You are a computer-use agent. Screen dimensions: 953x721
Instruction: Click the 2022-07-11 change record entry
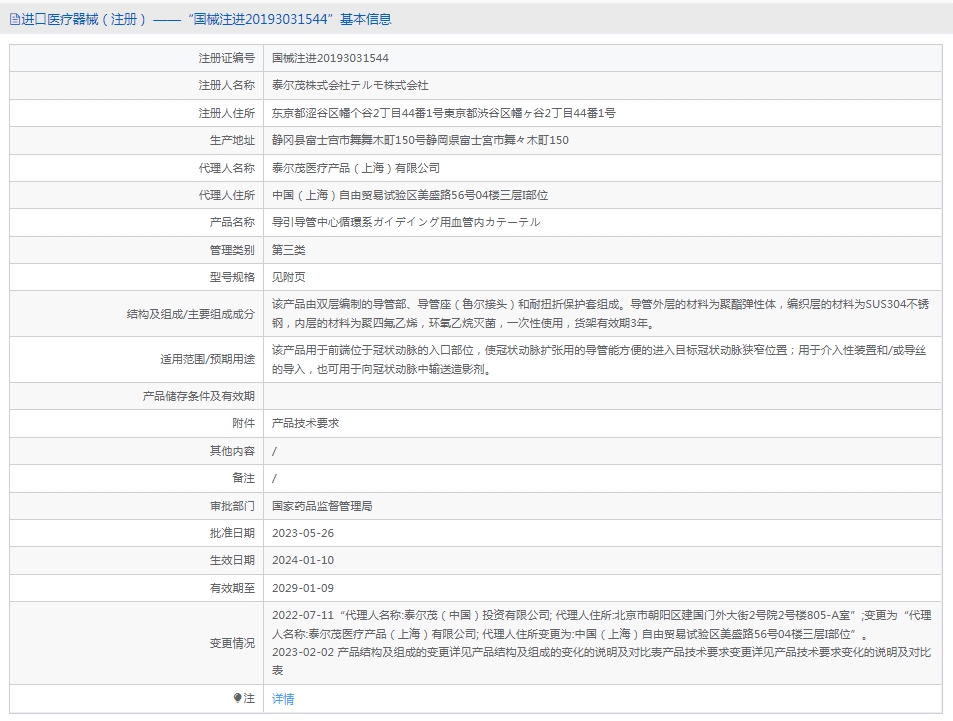click(602, 624)
